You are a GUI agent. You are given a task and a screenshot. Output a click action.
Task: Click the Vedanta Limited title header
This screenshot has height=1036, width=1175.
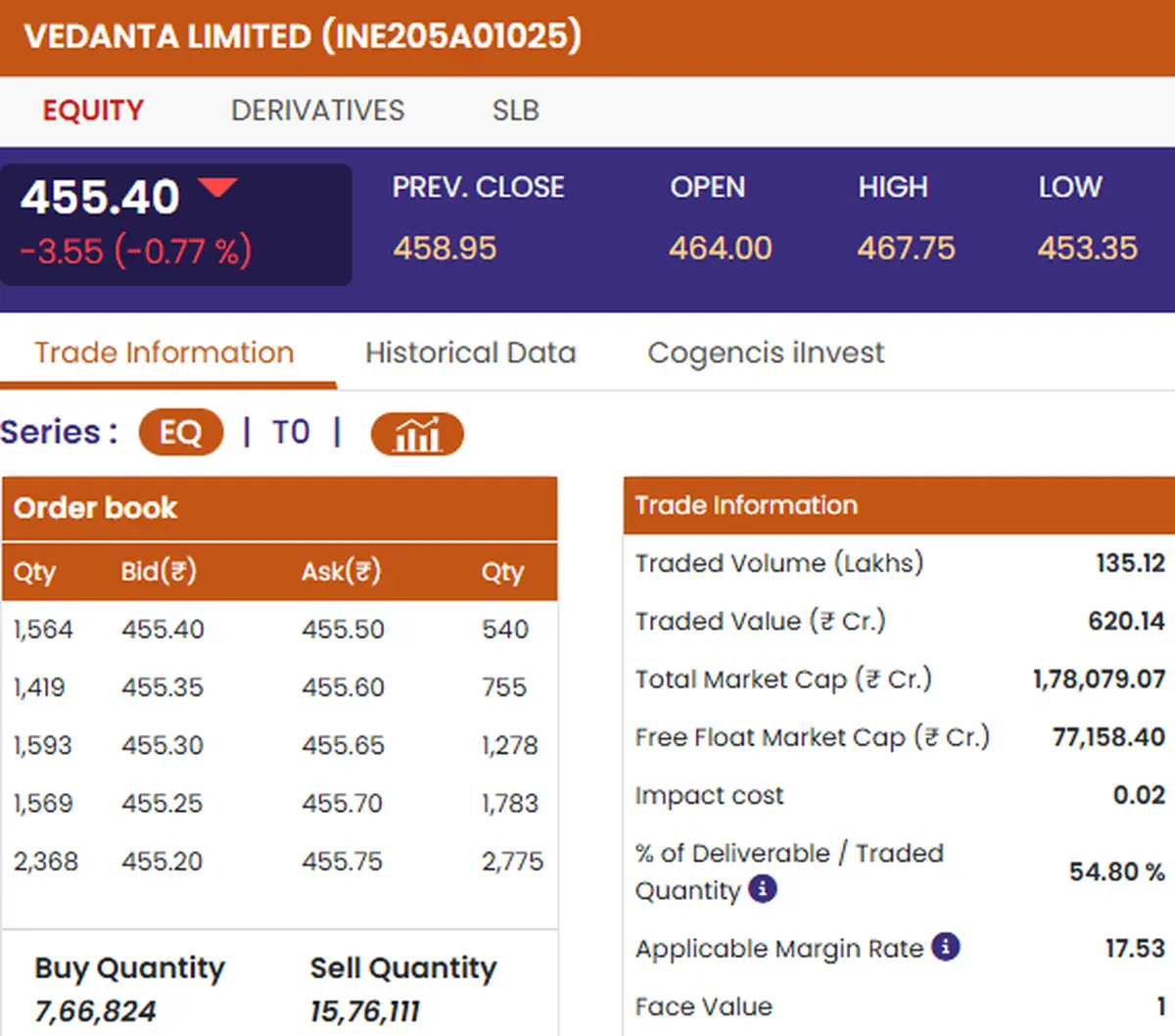click(303, 36)
